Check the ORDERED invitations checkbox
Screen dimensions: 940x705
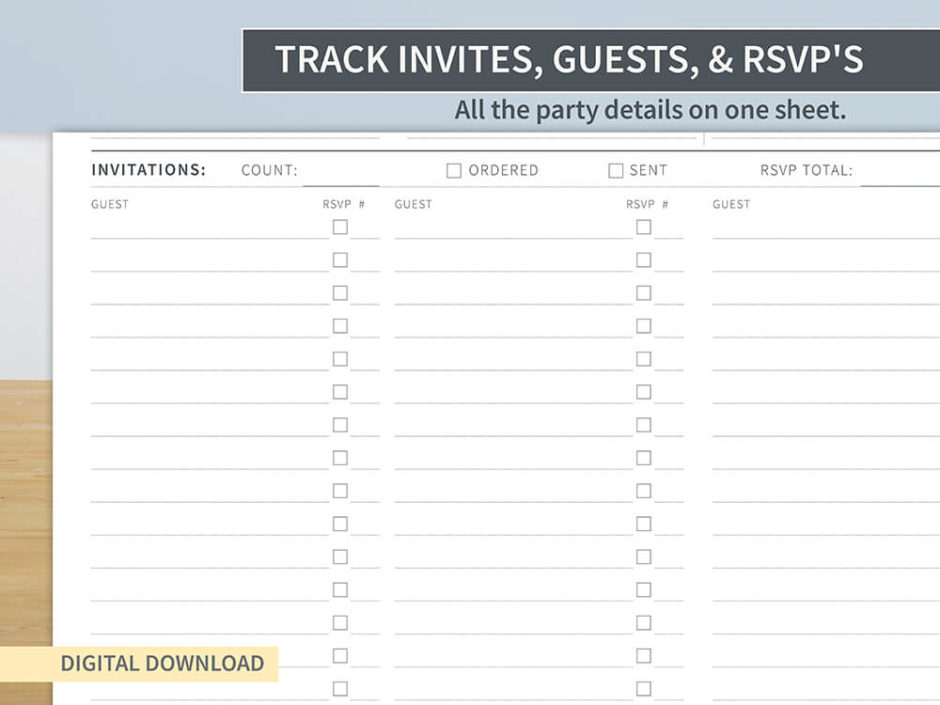(x=454, y=171)
